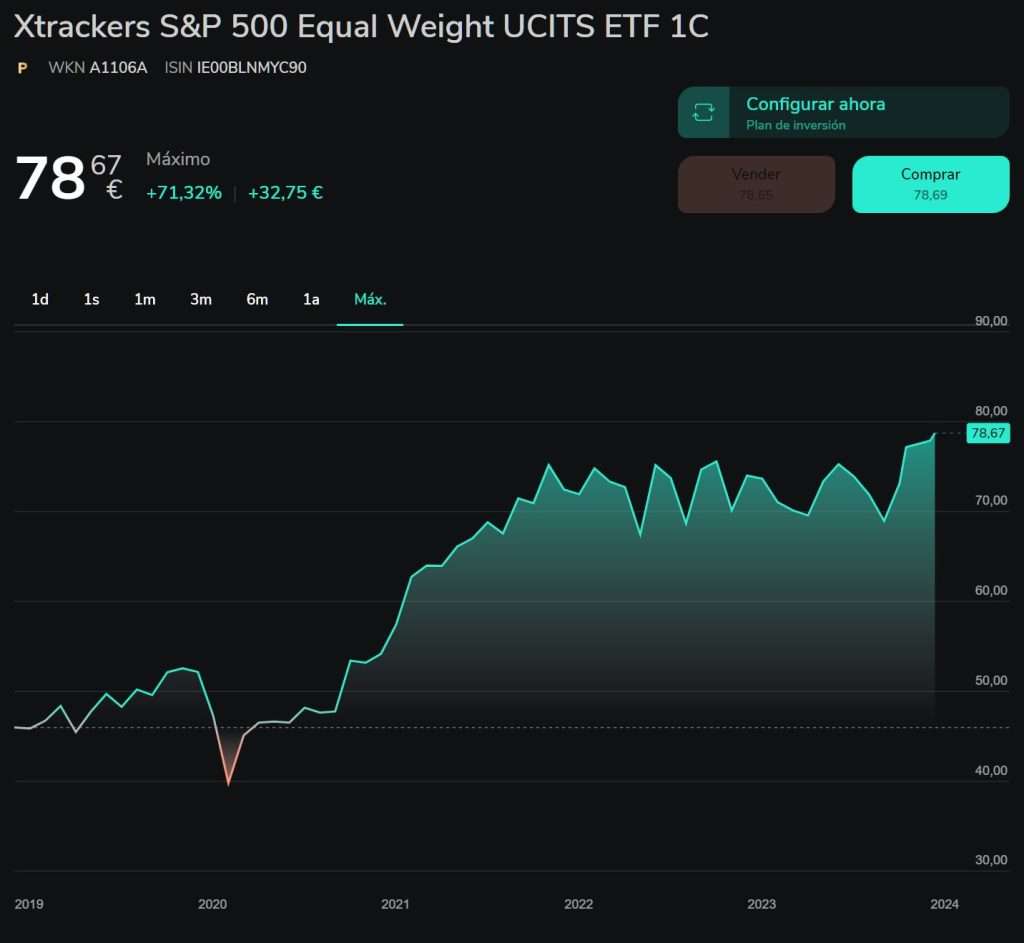Click the 2024 label on the chart axis

click(x=945, y=904)
